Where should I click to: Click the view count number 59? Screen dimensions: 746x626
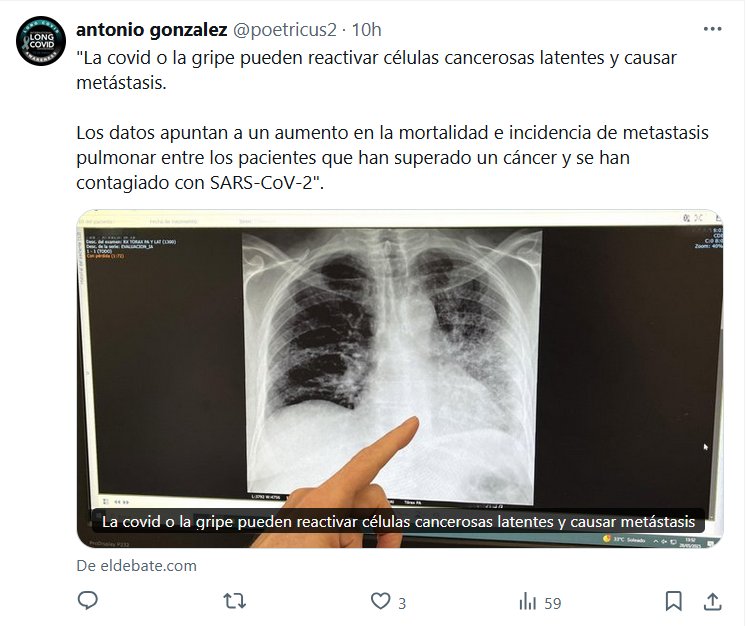point(552,604)
